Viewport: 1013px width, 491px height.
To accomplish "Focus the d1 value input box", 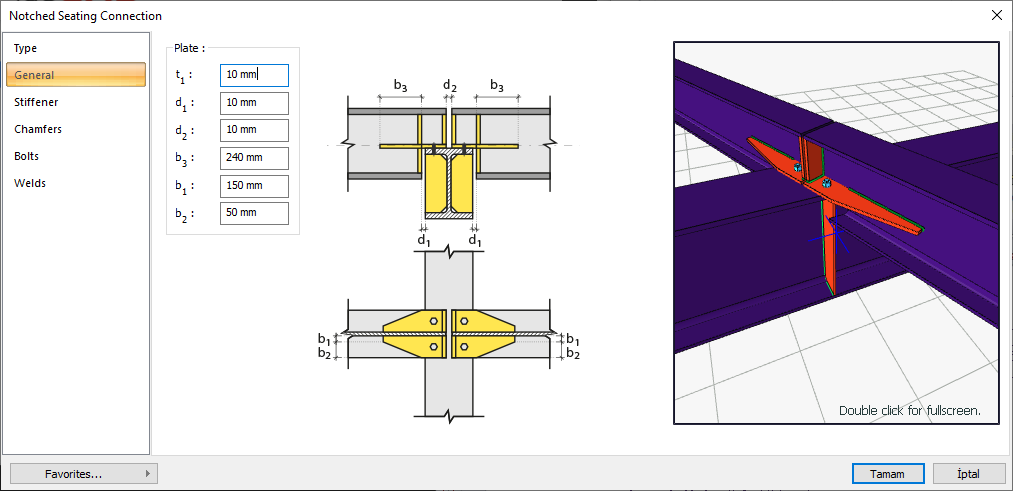I will [x=254, y=103].
